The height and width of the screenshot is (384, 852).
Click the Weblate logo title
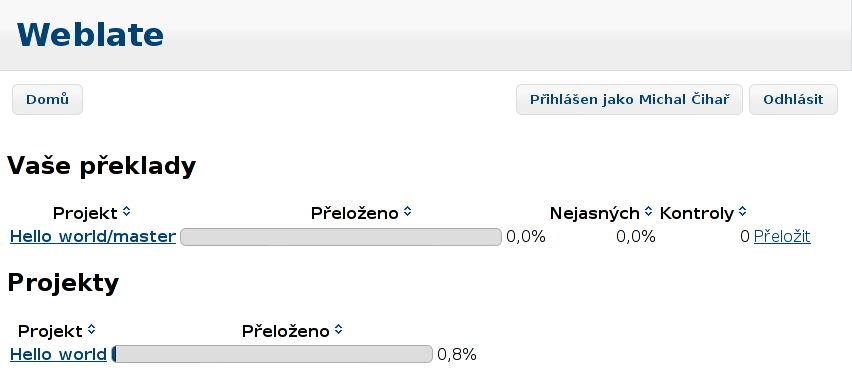click(90, 35)
